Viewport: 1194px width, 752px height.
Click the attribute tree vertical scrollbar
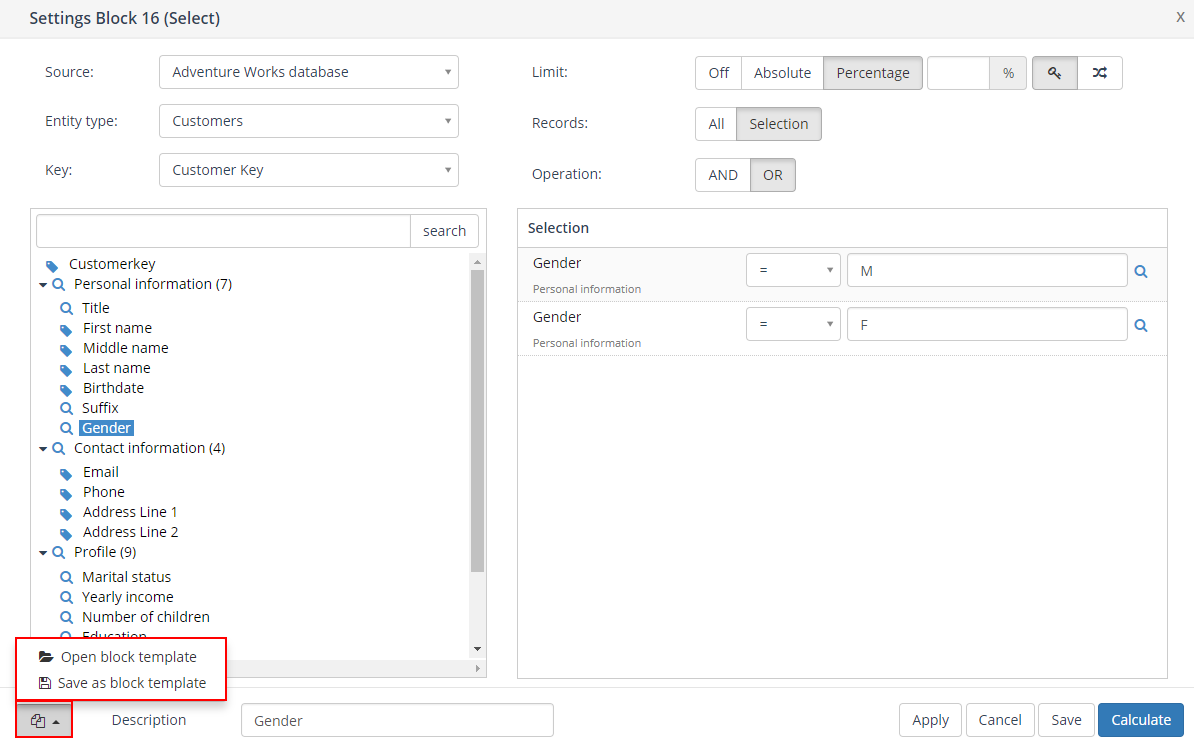tap(477, 420)
